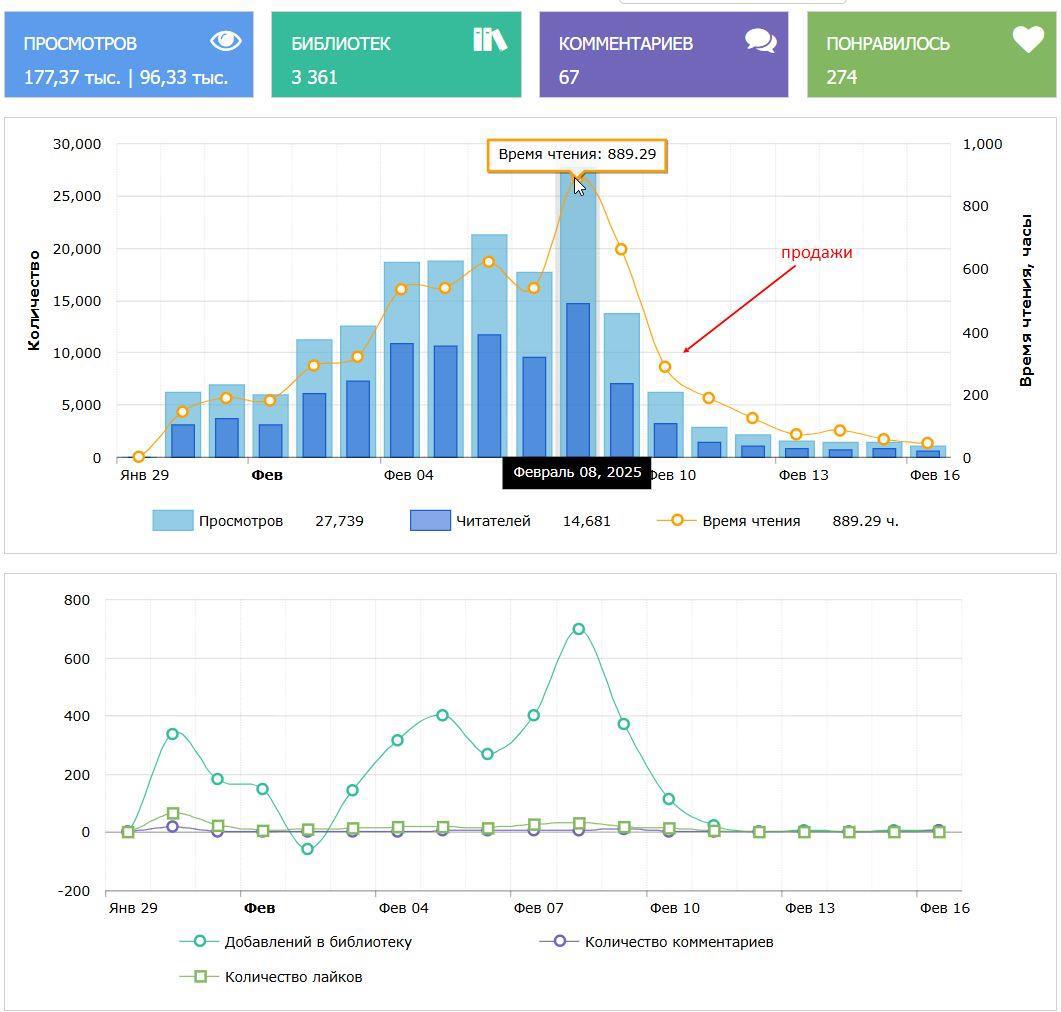Image resolution: width=1061 pixels, height=1012 pixels.
Task: Click the dark blue Читателей legend swatch
Action: (x=430, y=521)
